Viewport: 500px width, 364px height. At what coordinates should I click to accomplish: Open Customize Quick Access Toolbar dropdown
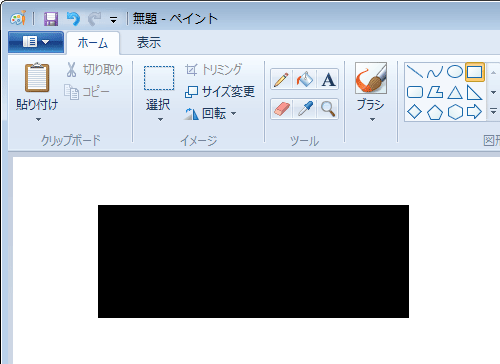pyautogui.click(x=114, y=21)
